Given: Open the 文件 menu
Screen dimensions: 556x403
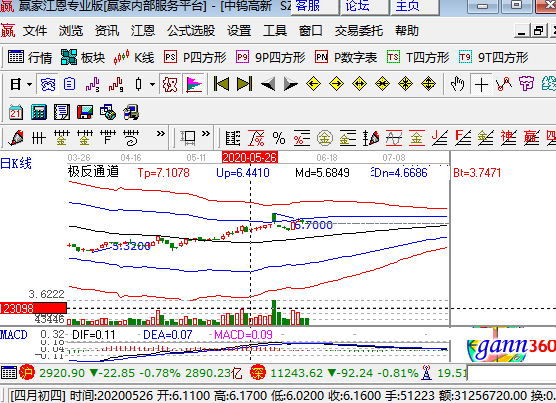Looking at the screenshot, I should coord(35,31).
